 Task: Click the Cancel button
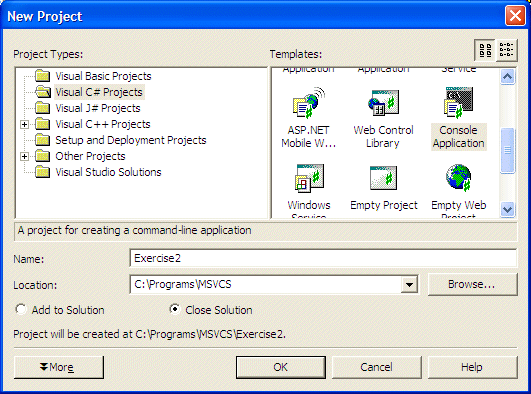pos(377,367)
